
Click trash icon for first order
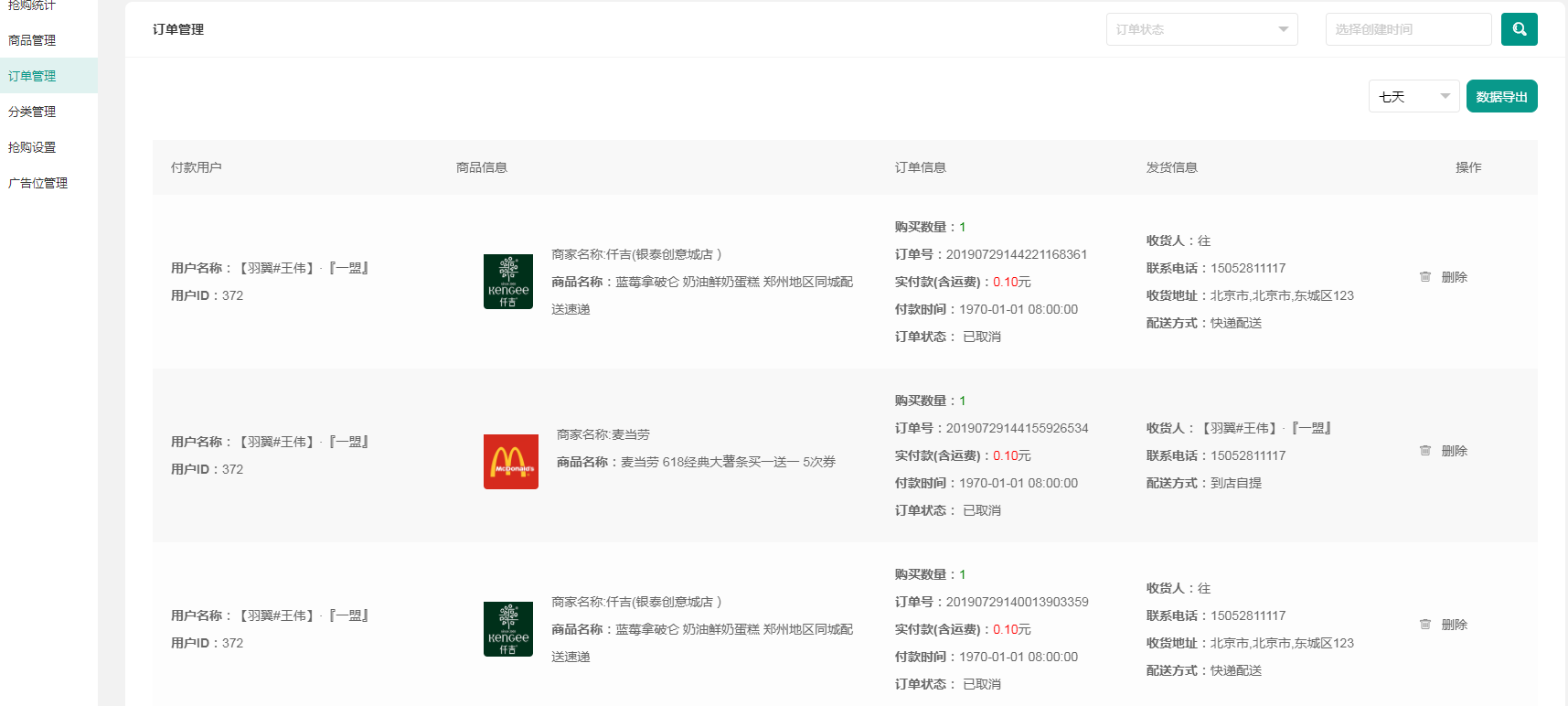coord(1424,277)
